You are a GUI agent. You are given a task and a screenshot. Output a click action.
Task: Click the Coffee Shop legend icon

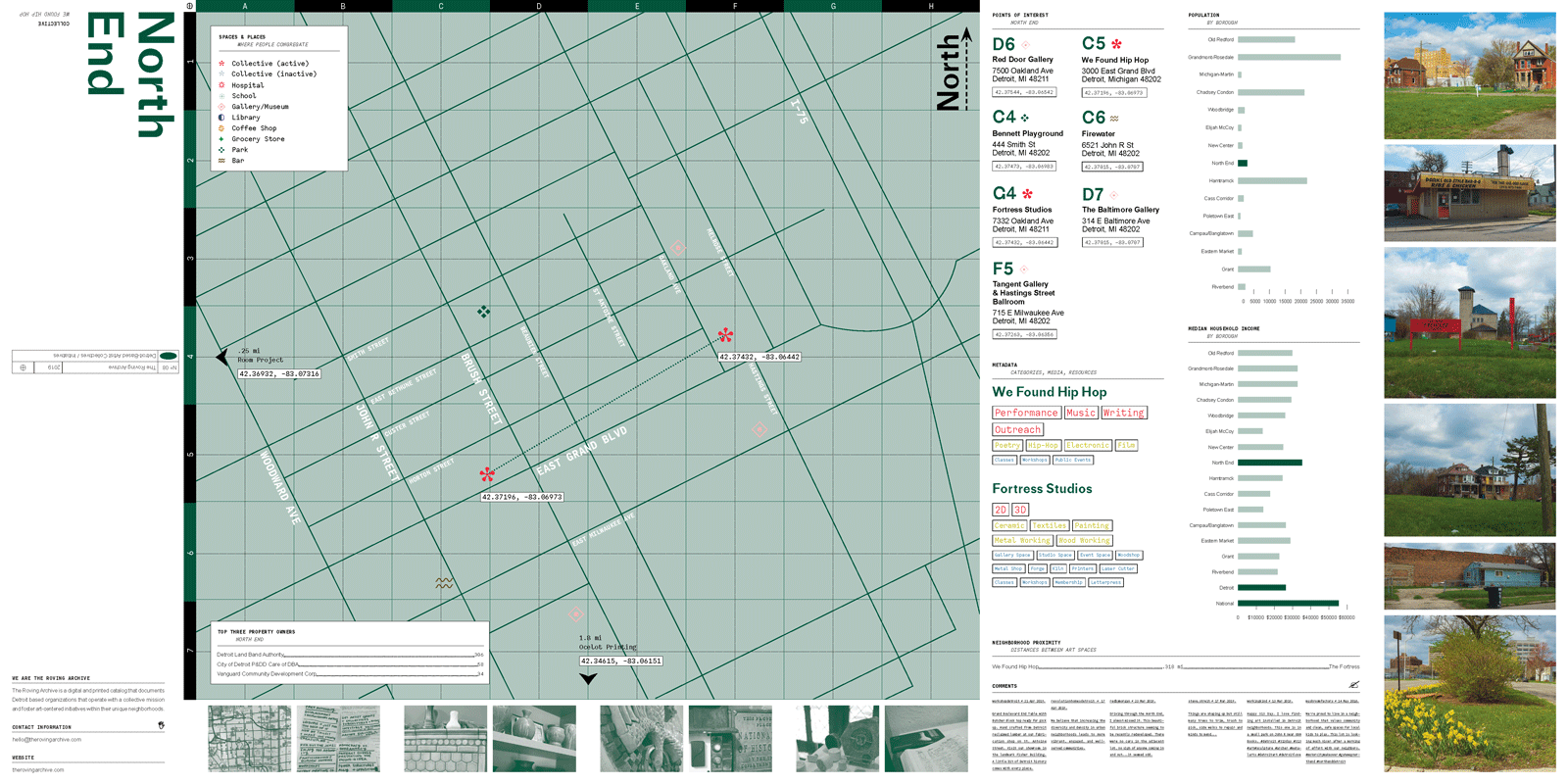(221, 127)
